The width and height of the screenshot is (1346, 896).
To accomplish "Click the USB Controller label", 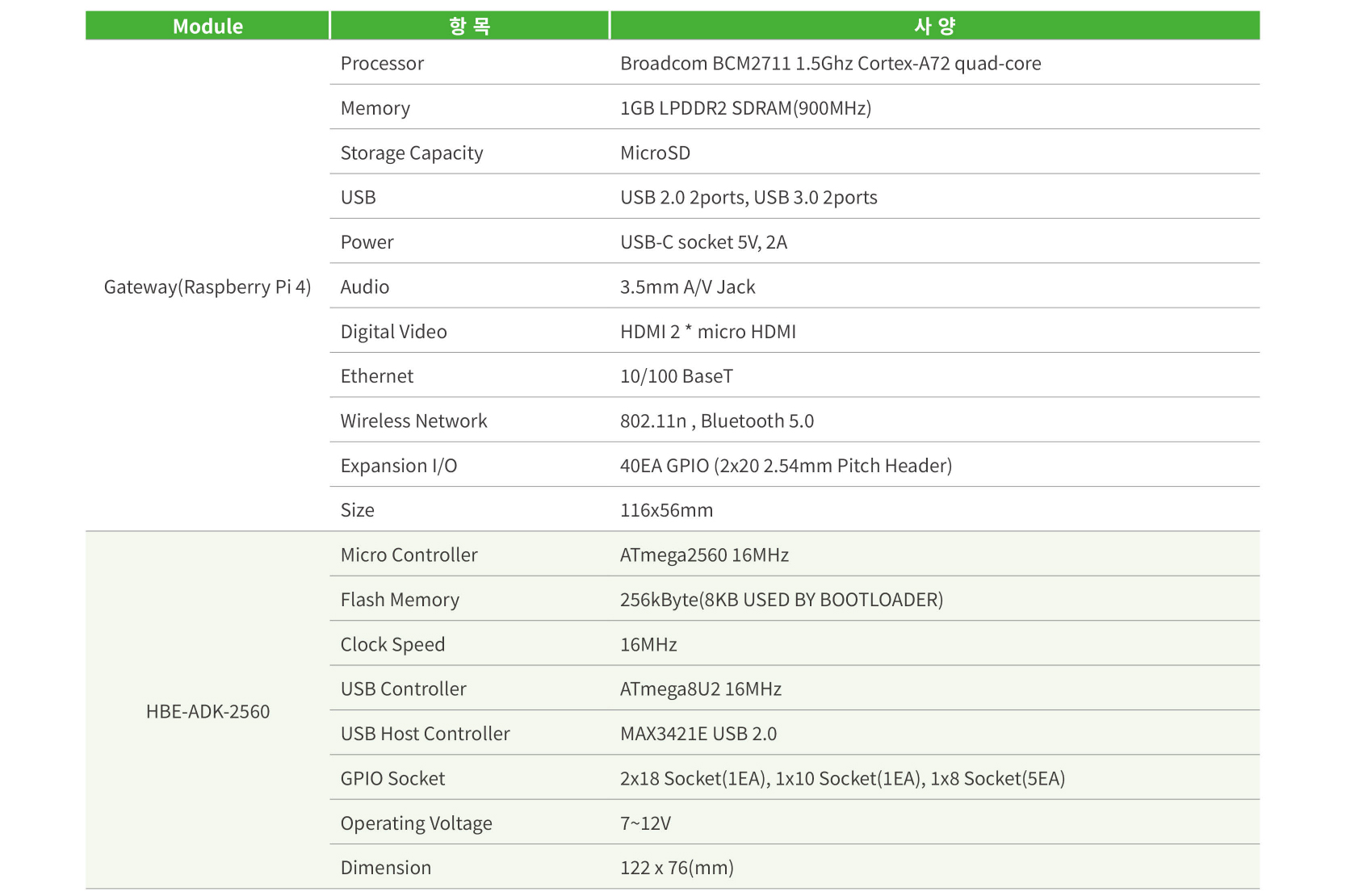I will click(404, 689).
